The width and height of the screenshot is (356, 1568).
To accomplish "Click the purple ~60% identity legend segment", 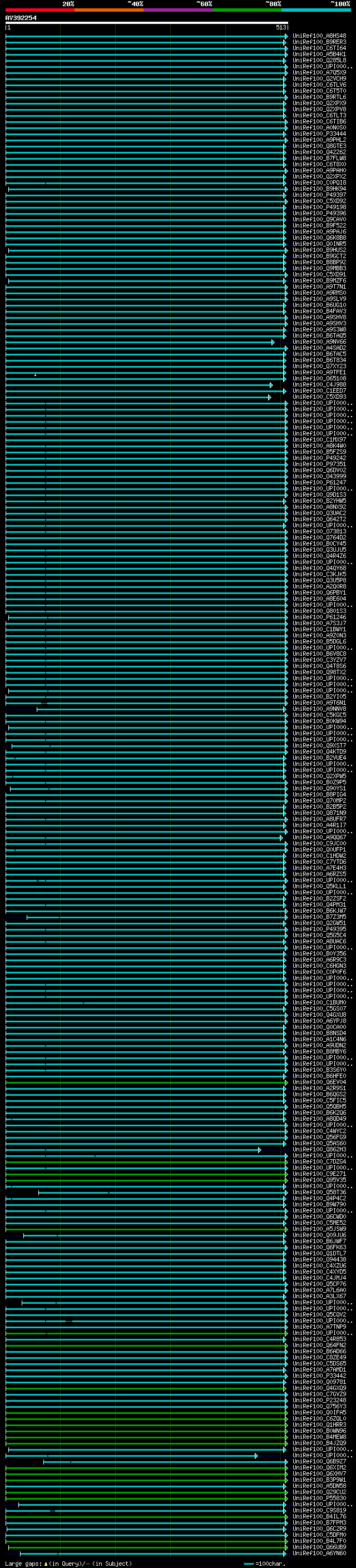I will coord(179,10).
